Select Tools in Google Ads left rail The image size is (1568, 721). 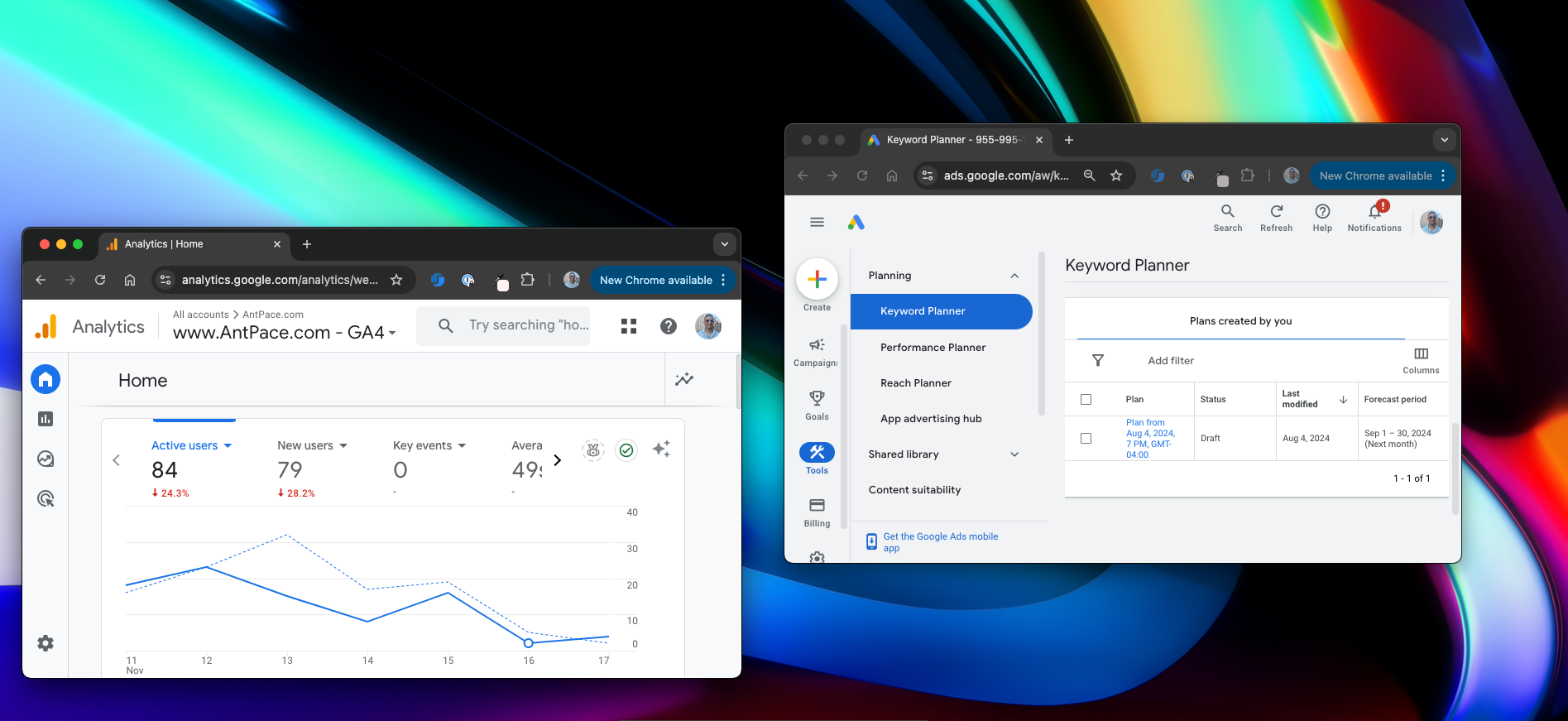click(x=817, y=459)
